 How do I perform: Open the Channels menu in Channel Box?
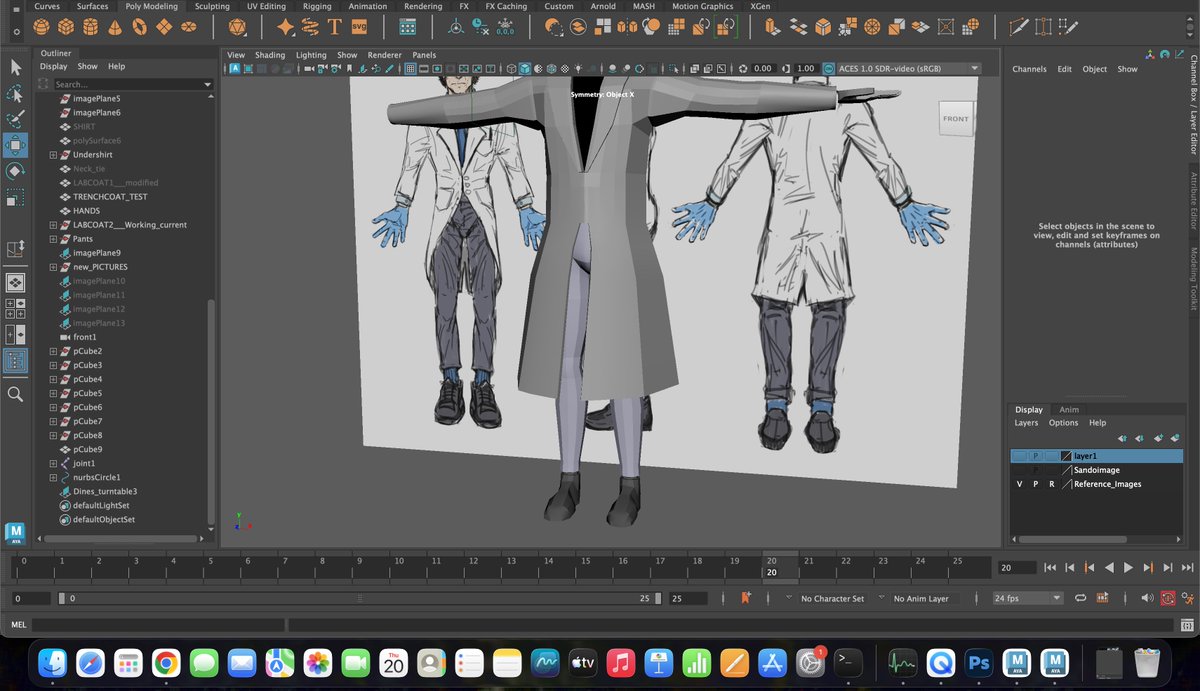[1029, 69]
